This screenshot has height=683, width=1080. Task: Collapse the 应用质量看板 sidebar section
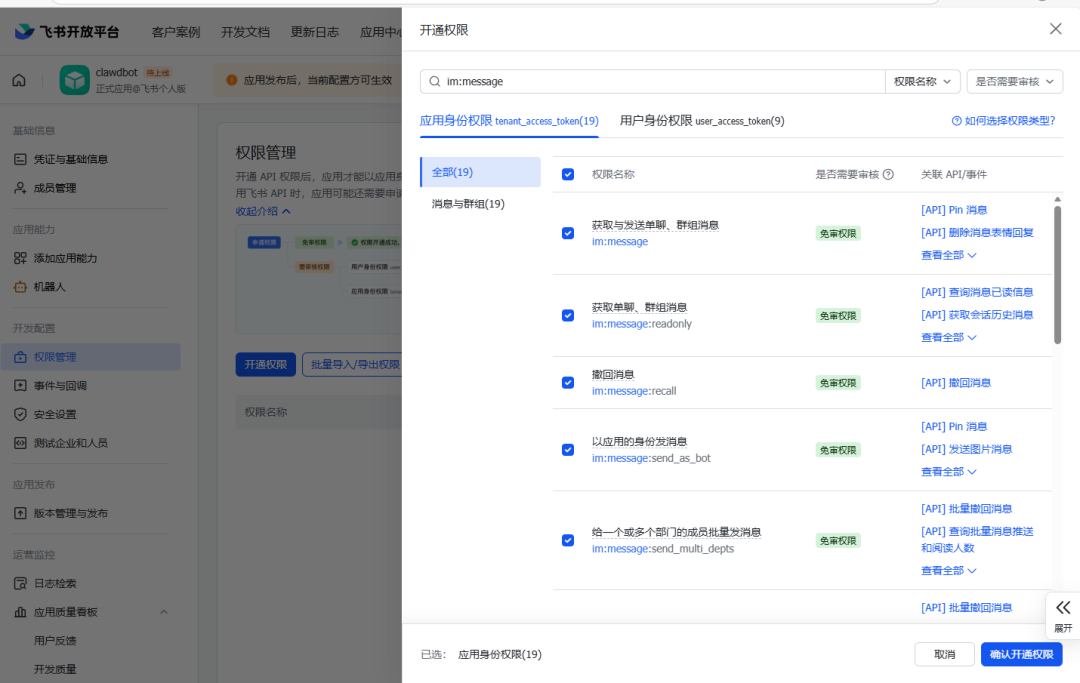(x=164, y=612)
